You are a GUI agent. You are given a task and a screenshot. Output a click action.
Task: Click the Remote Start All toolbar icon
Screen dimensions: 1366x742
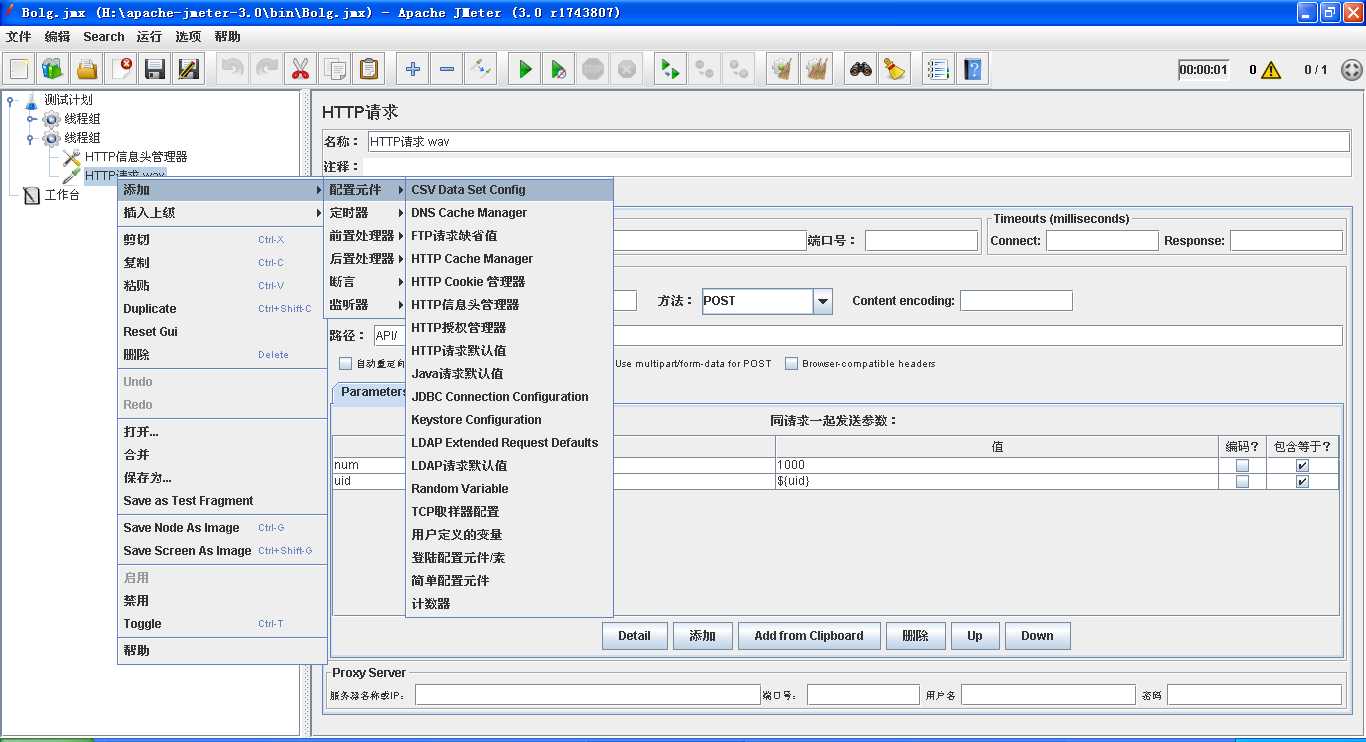[x=670, y=69]
